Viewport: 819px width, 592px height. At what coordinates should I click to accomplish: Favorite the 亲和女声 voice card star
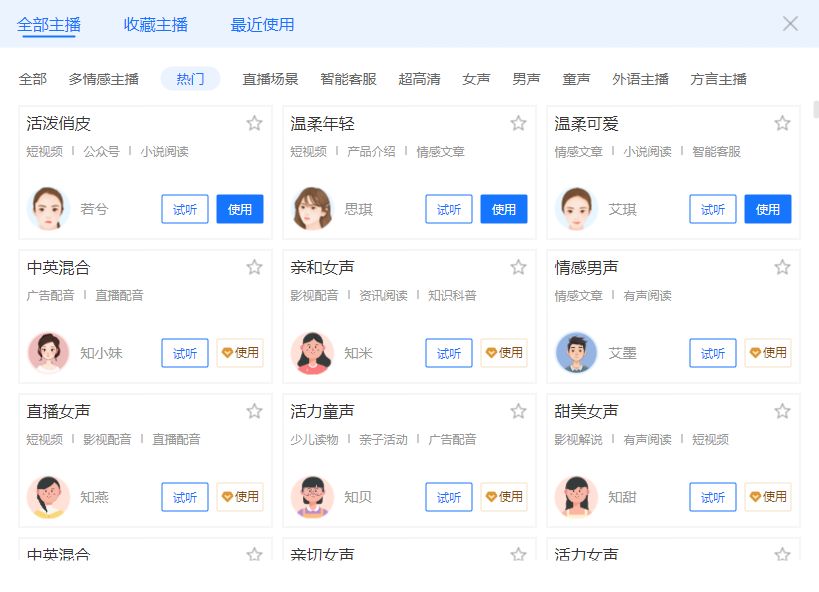point(518,267)
